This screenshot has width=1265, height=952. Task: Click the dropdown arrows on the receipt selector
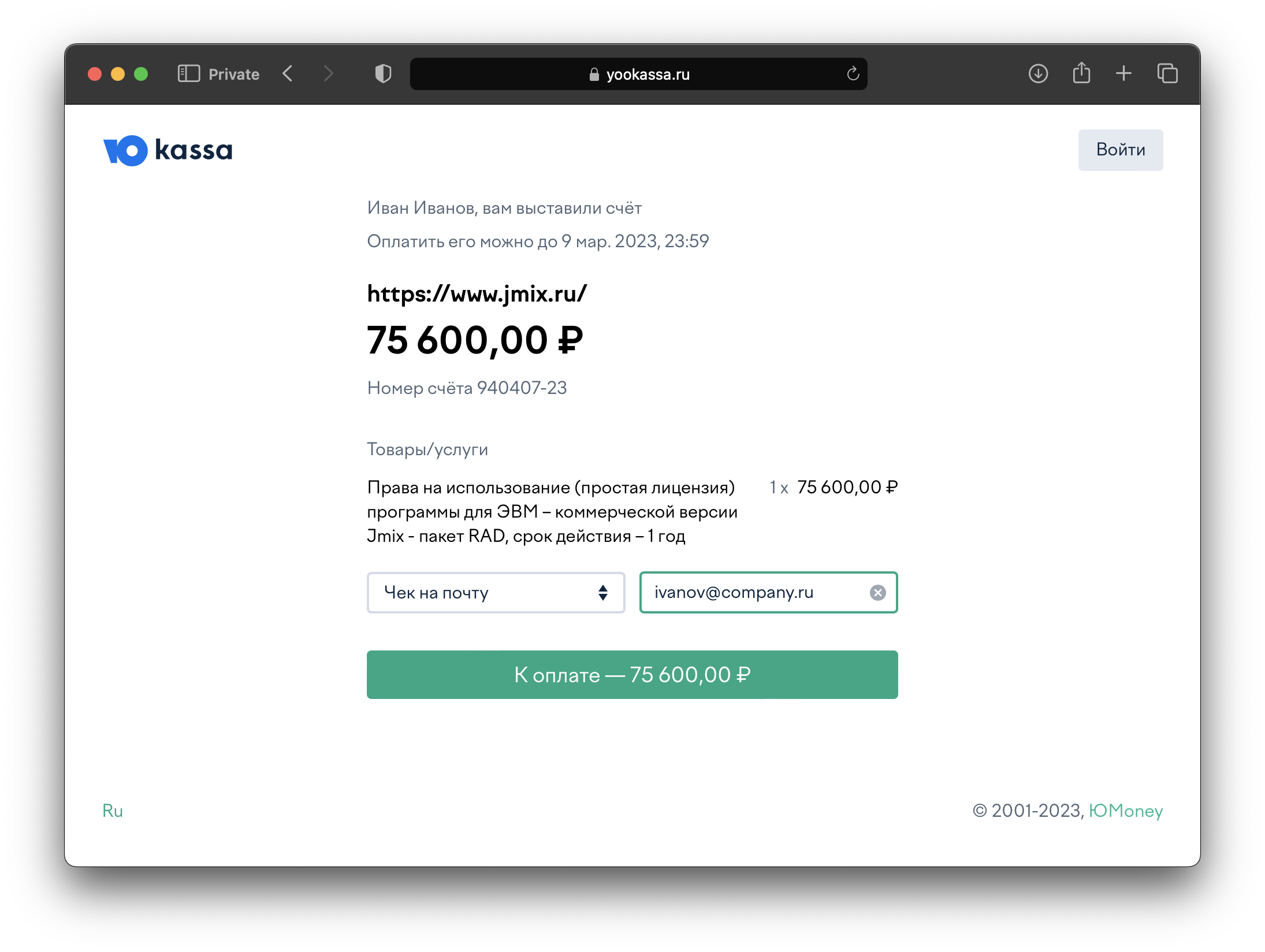[602, 592]
